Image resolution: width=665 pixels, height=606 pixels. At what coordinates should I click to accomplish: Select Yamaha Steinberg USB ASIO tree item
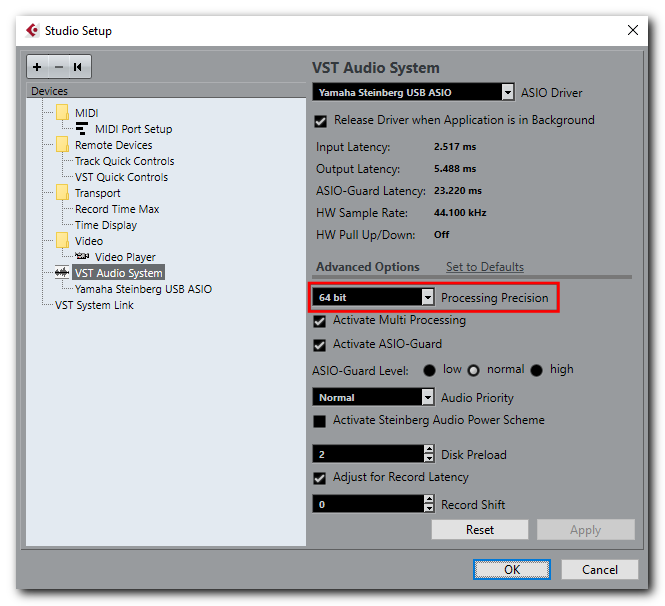click(143, 289)
